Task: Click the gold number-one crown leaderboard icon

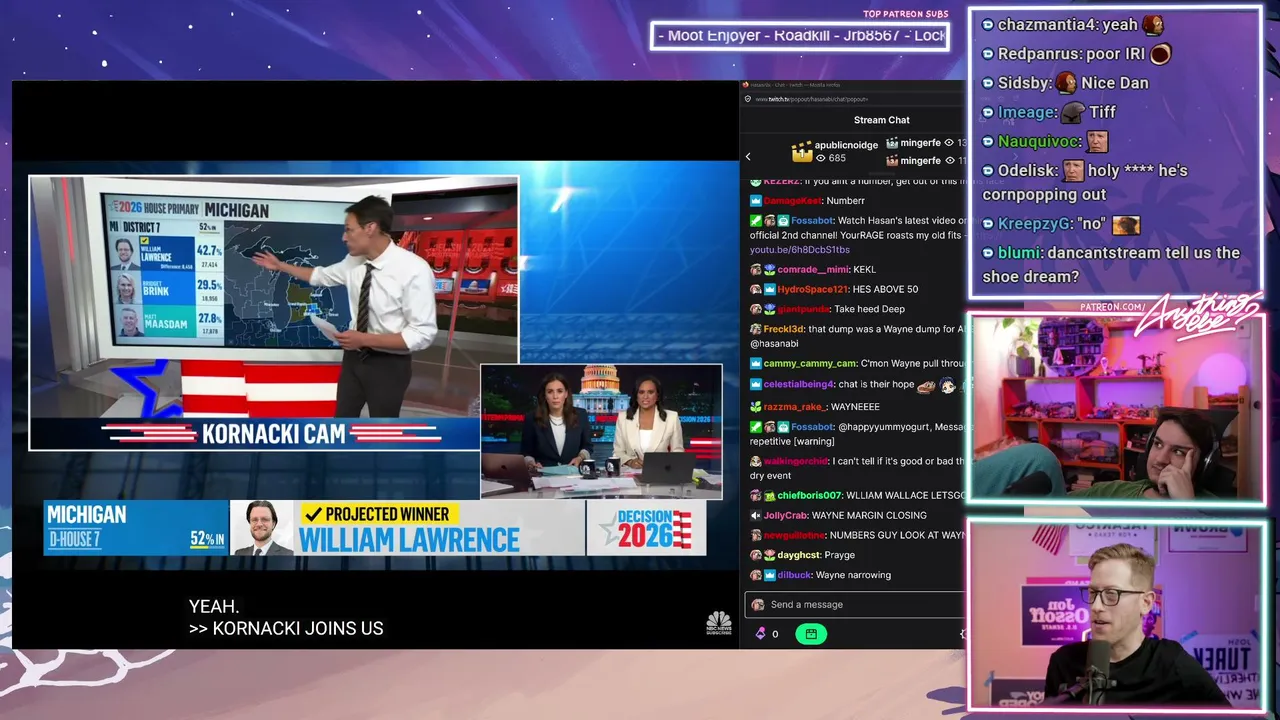Action: pos(801,152)
